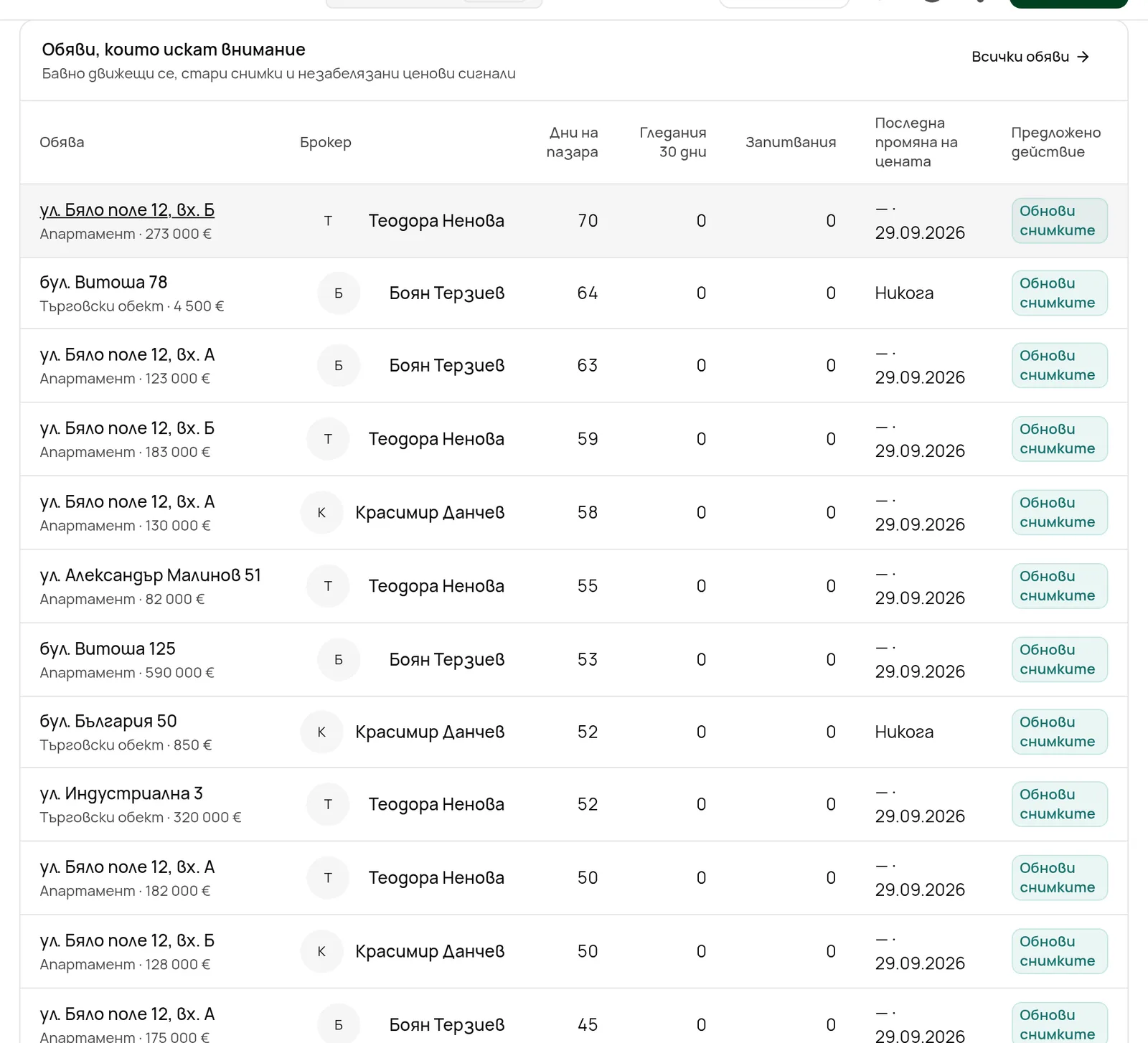The width and height of the screenshot is (1148, 1043).
Task: Click 'Обнови снимките' for бул. България 50
Action: (x=1059, y=732)
